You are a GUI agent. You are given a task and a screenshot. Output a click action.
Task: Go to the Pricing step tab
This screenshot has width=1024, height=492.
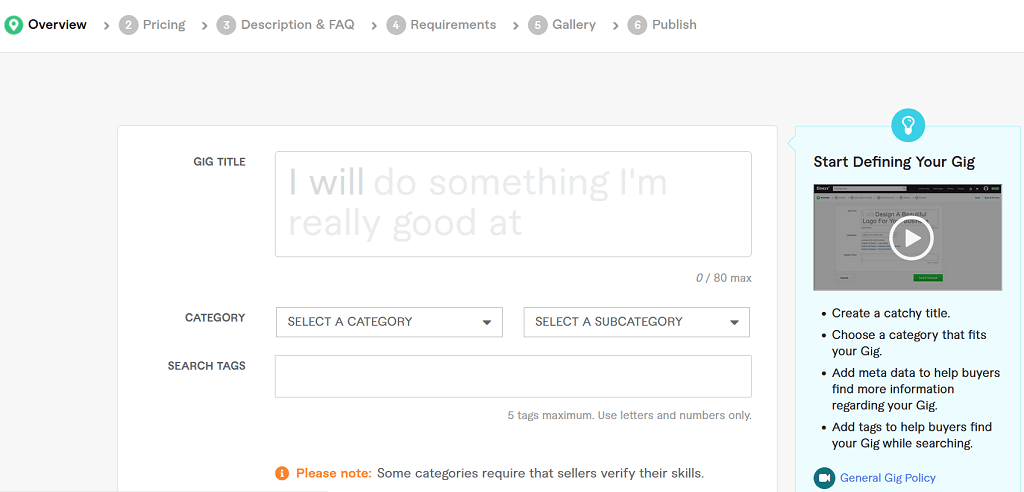[x=164, y=25]
